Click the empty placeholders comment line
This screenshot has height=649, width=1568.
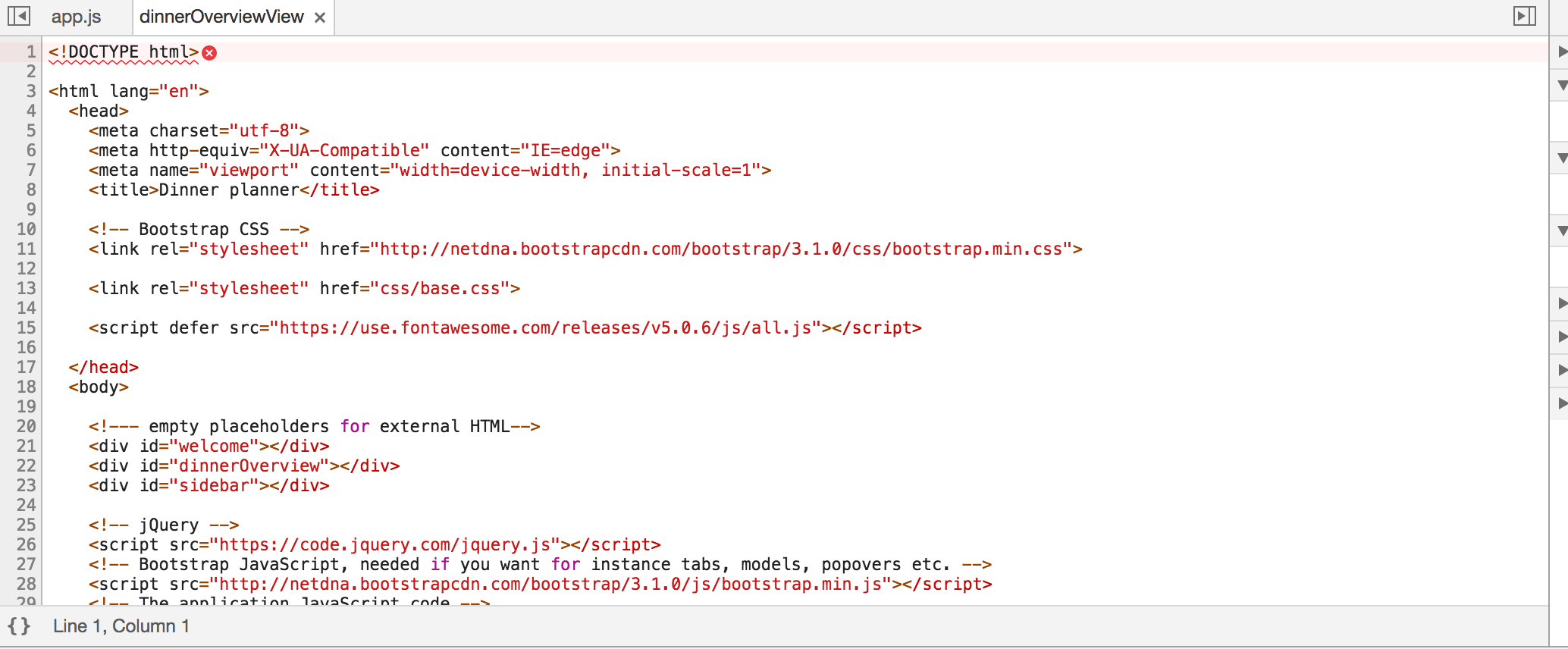[315, 426]
